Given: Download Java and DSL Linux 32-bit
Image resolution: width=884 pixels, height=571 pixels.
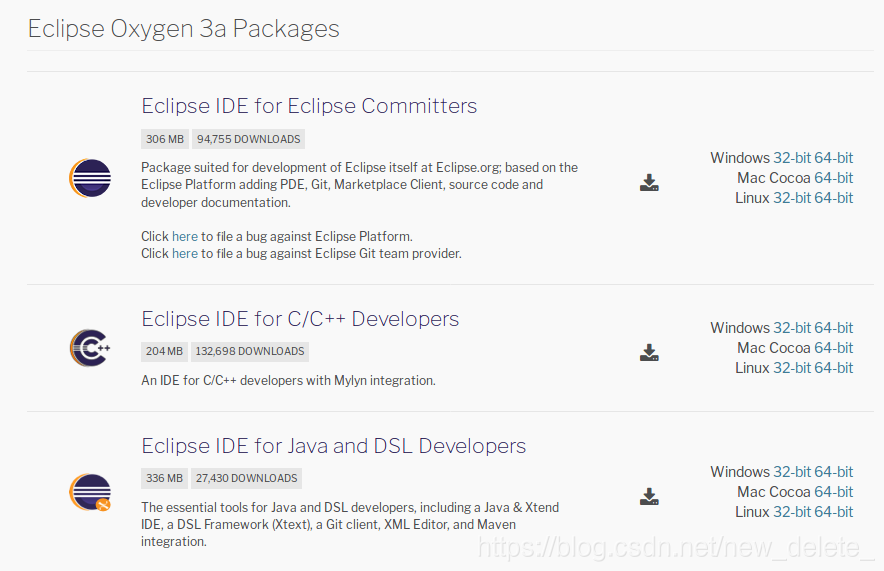Looking at the screenshot, I should point(792,512).
